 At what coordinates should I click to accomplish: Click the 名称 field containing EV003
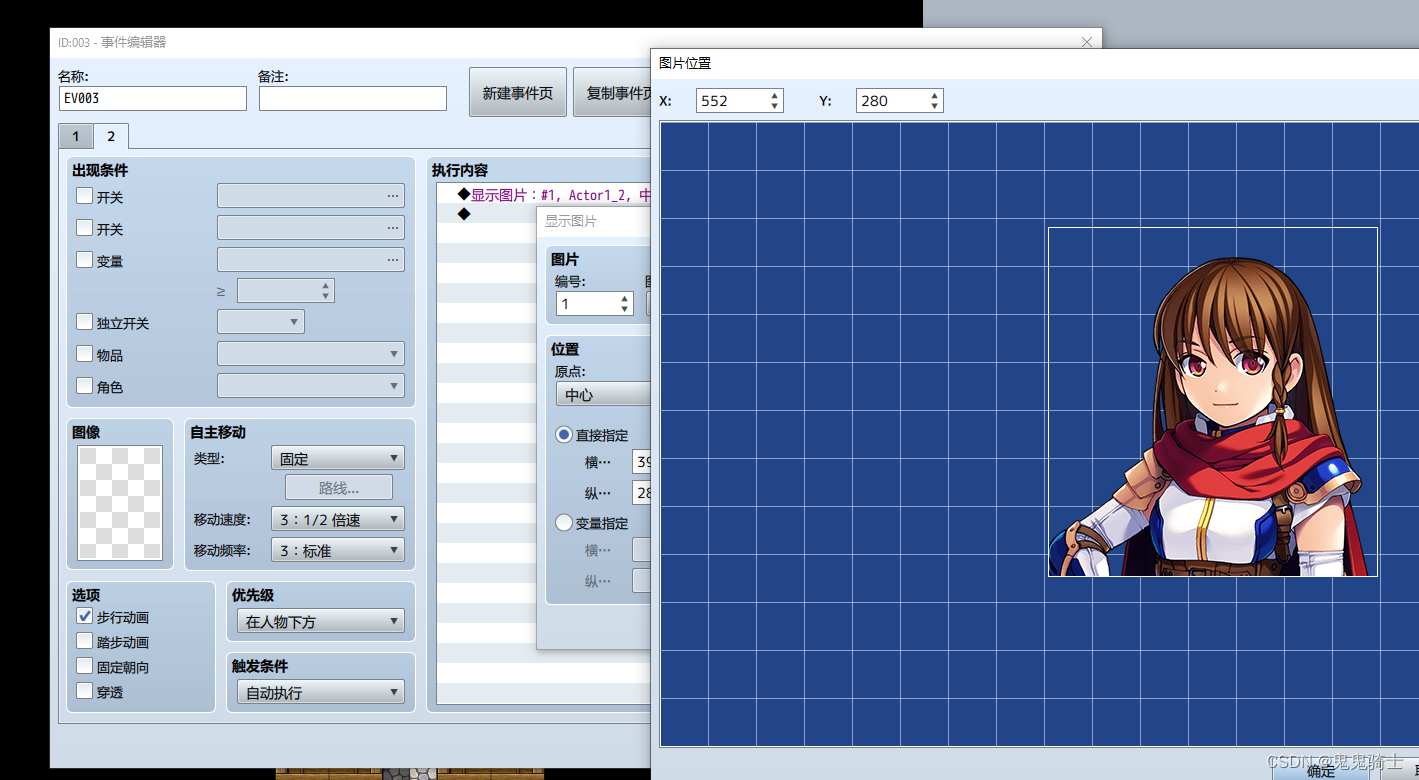tap(152, 98)
